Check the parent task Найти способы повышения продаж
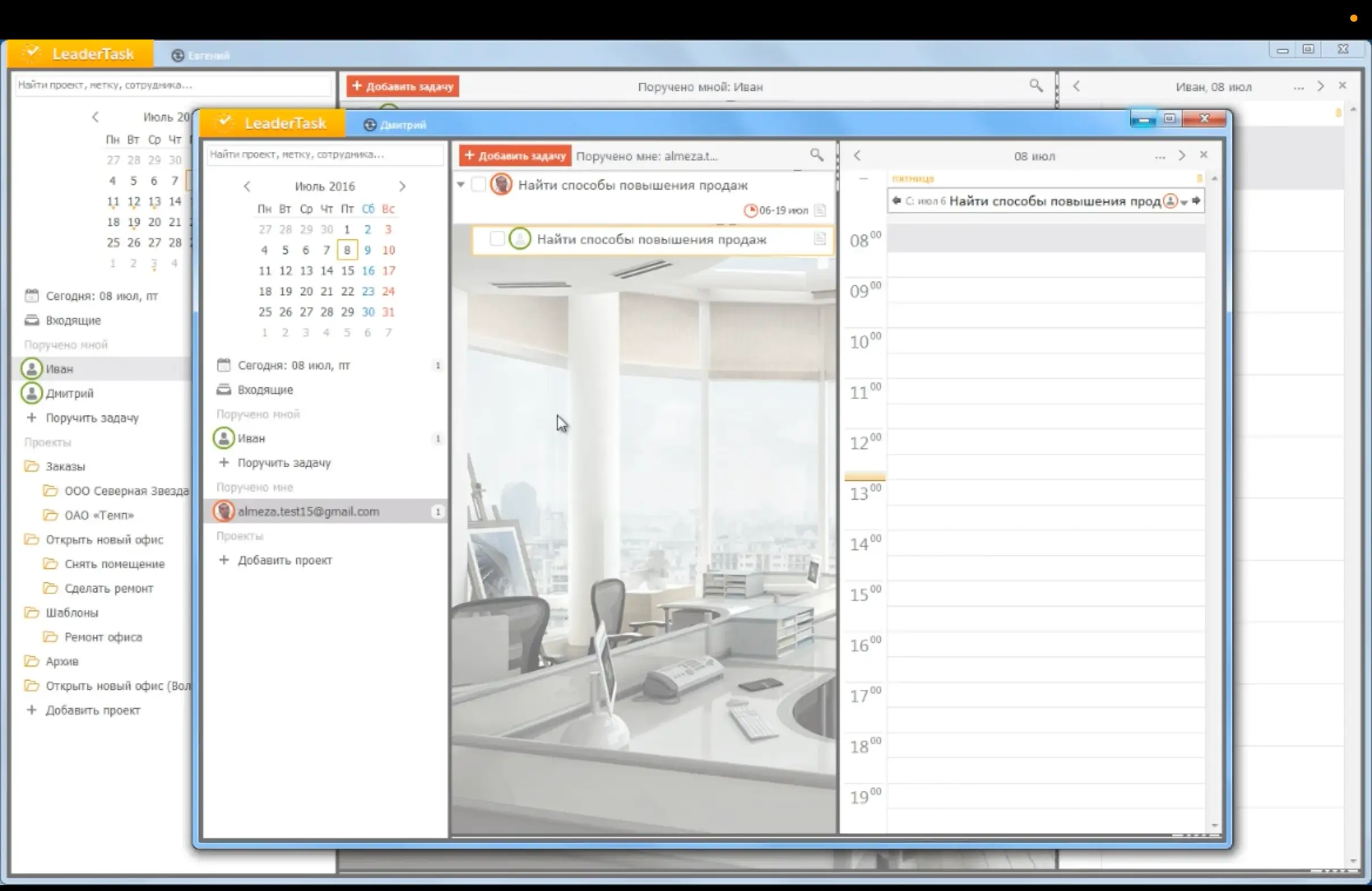 click(x=478, y=184)
